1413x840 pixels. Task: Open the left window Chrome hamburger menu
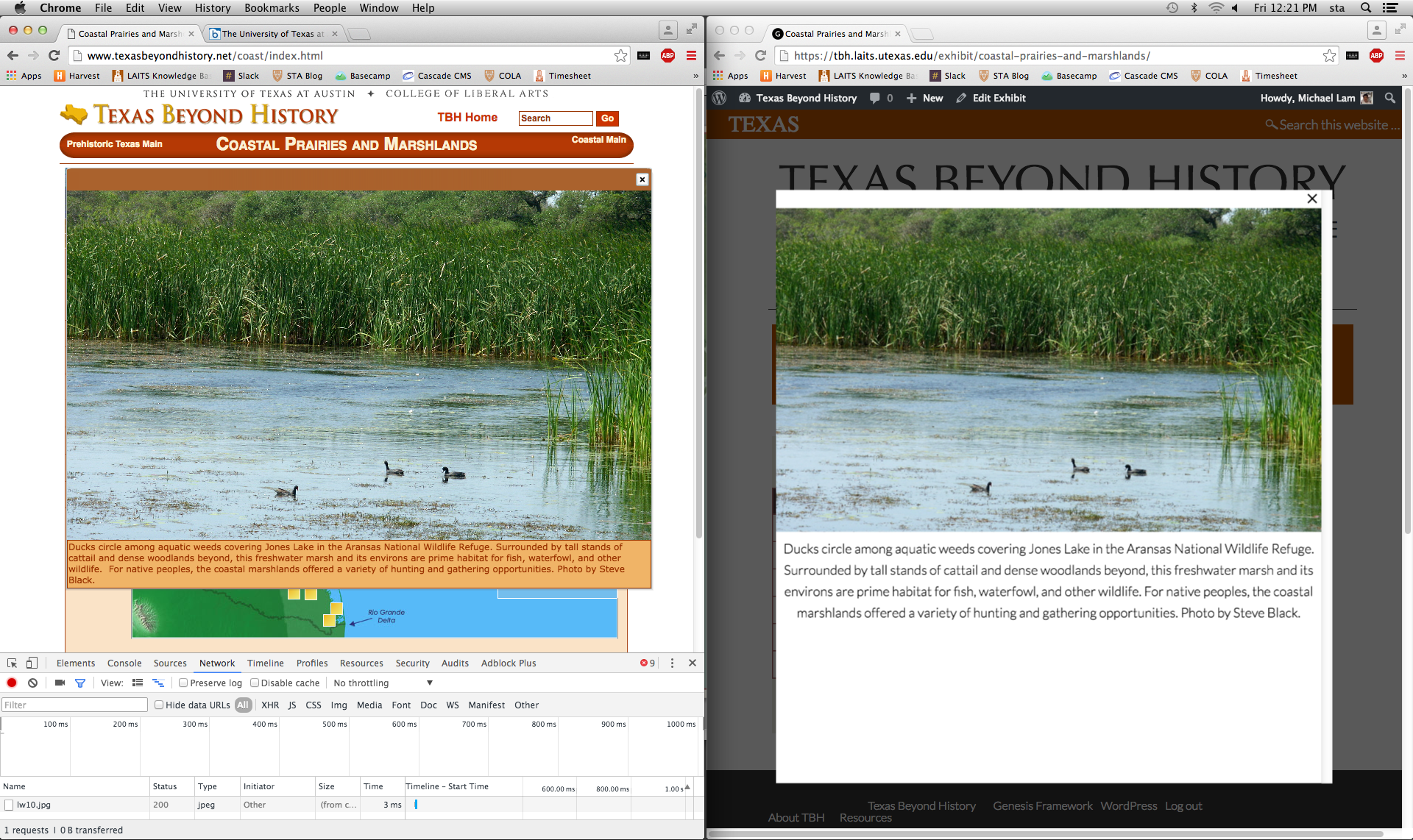point(691,55)
